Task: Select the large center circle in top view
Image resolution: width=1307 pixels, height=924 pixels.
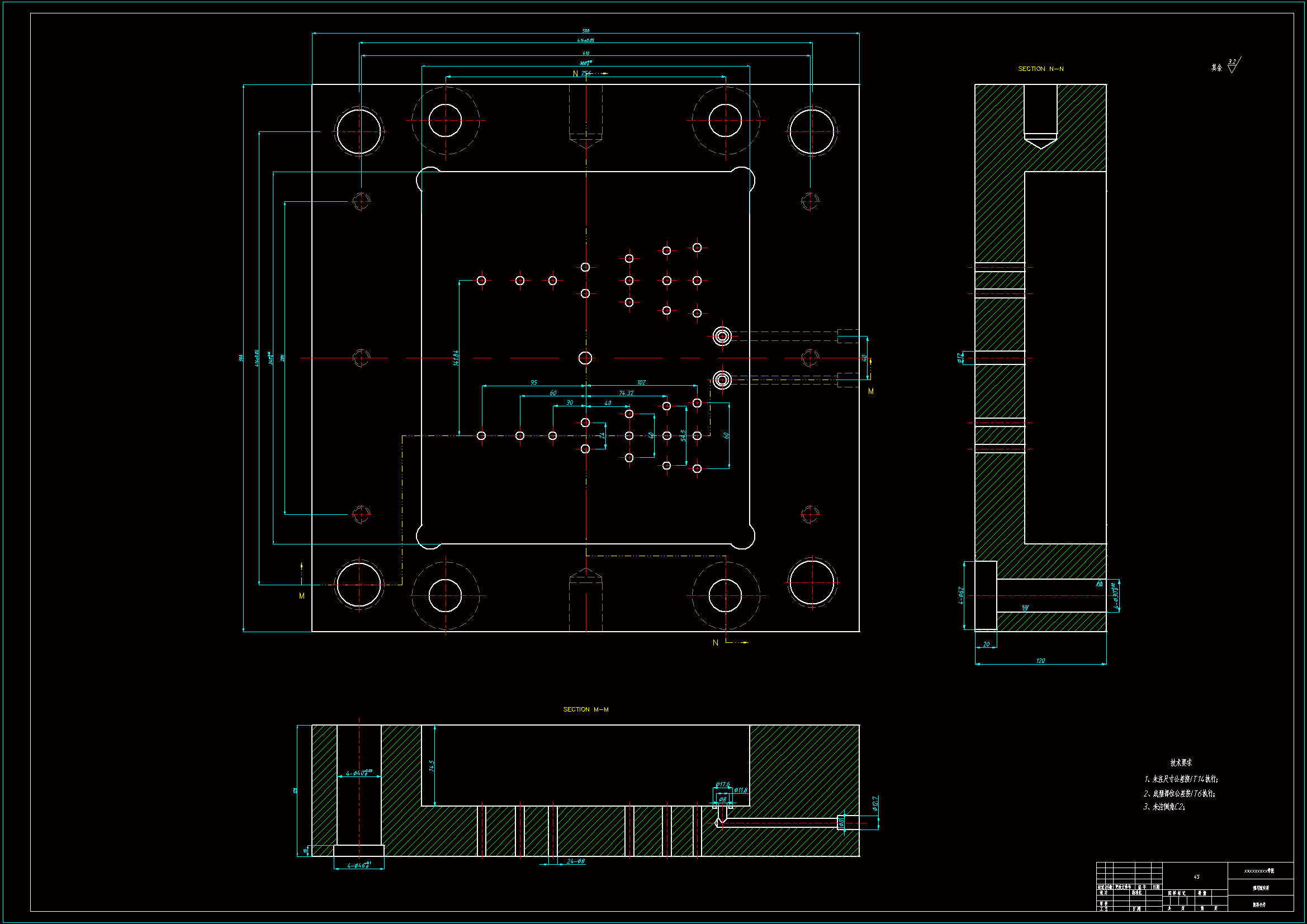Action: point(585,358)
